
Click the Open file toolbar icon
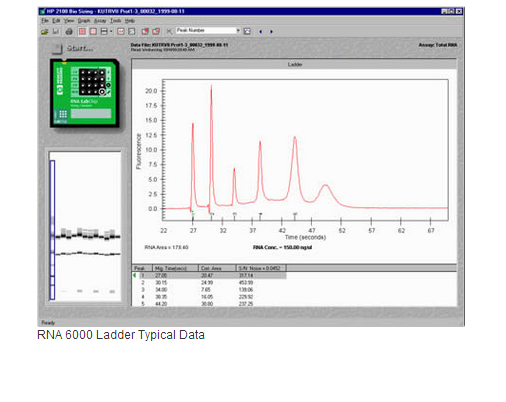coord(45,32)
